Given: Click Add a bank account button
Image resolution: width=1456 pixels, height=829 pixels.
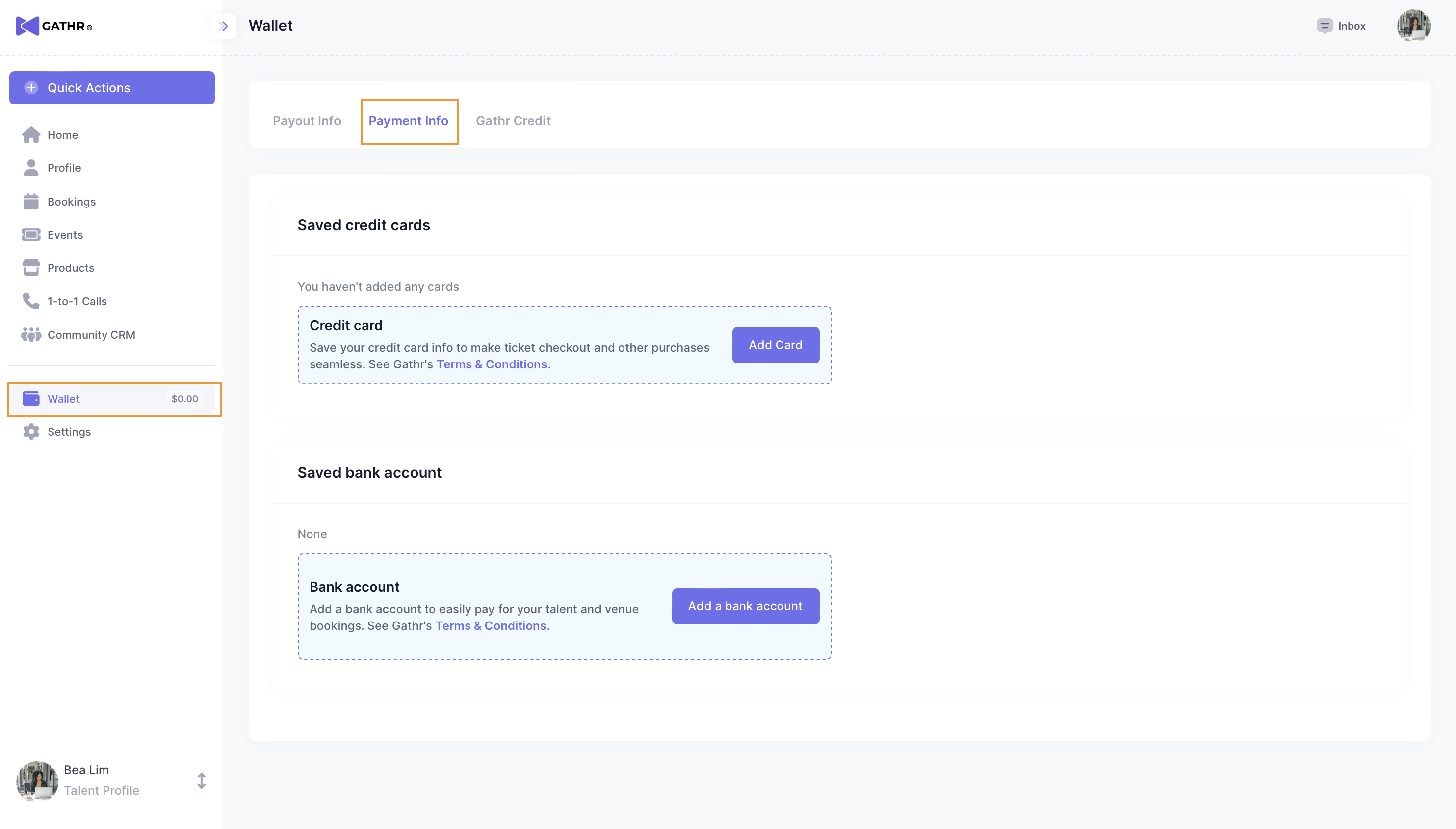Looking at the screenshot, I should (745, 606).
